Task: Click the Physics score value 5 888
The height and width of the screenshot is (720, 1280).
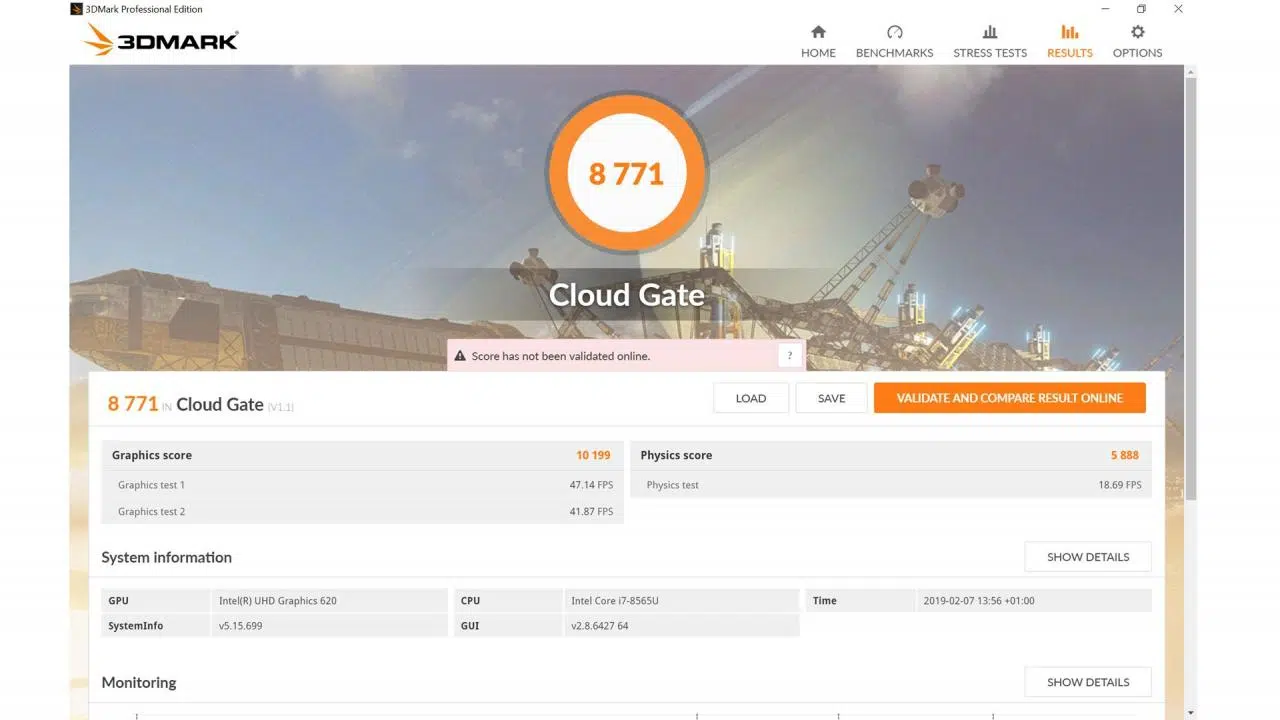Action: point(1124,455)
